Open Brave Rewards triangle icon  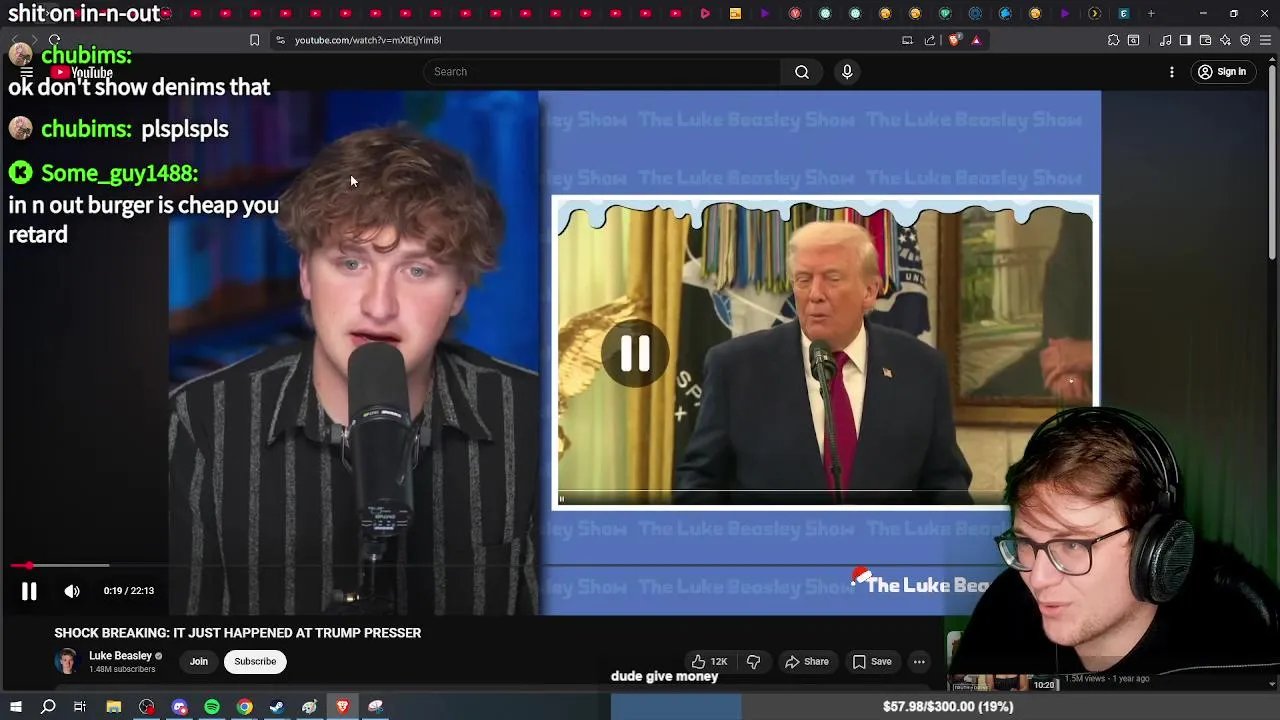tap(976, 40)
